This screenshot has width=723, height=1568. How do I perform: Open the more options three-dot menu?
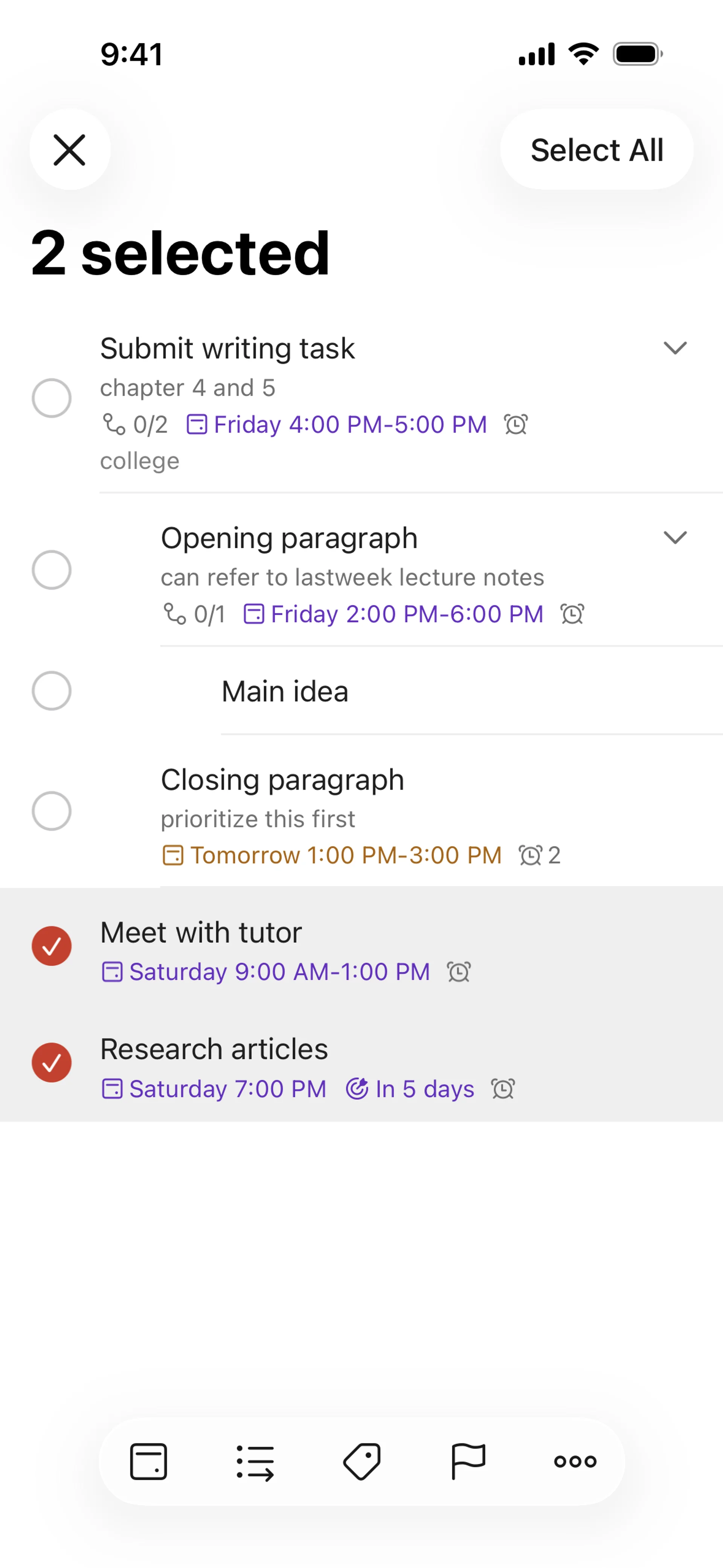(x=575, y=1461)
